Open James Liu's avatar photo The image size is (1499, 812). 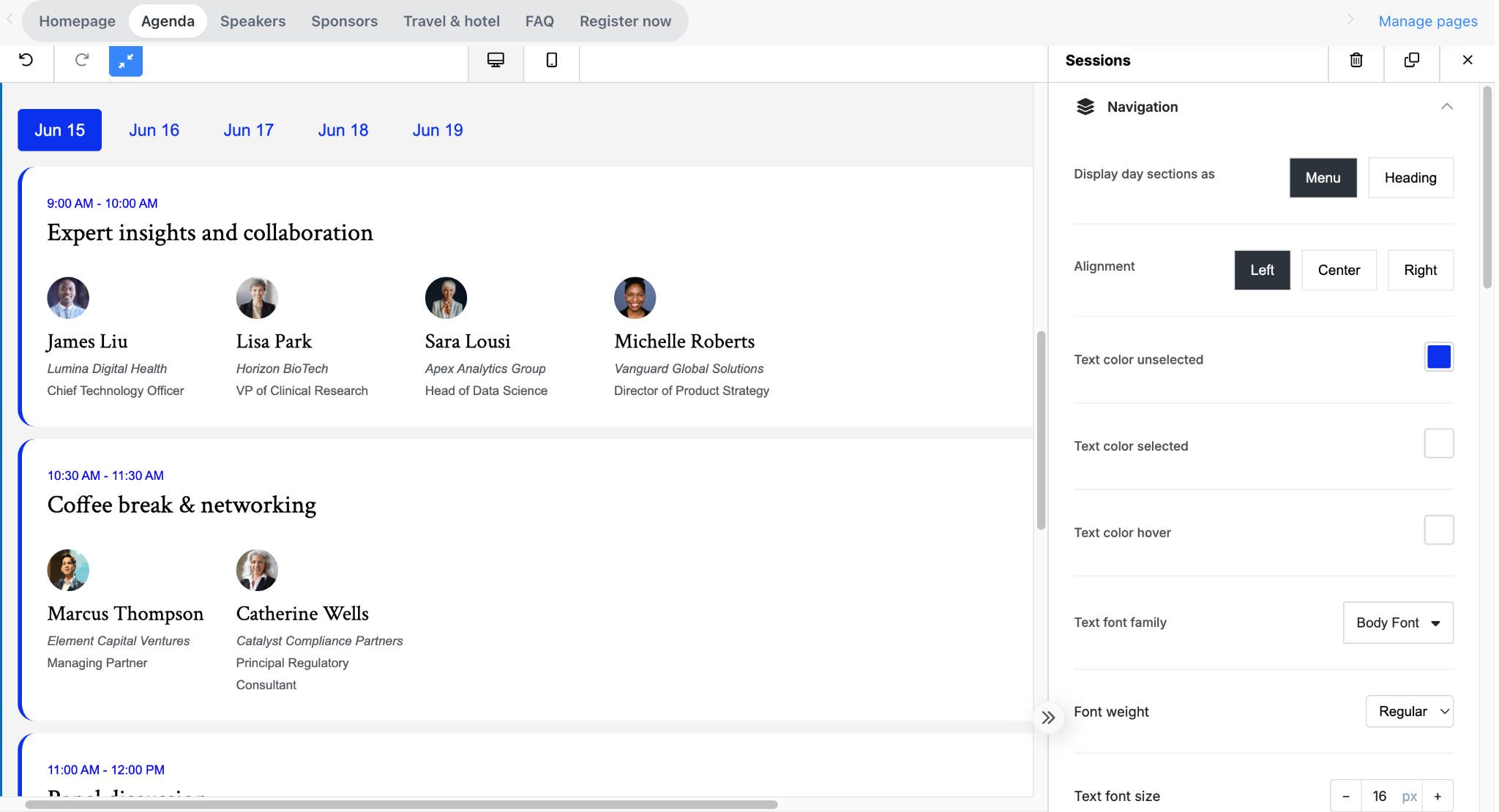coord(68,298)
